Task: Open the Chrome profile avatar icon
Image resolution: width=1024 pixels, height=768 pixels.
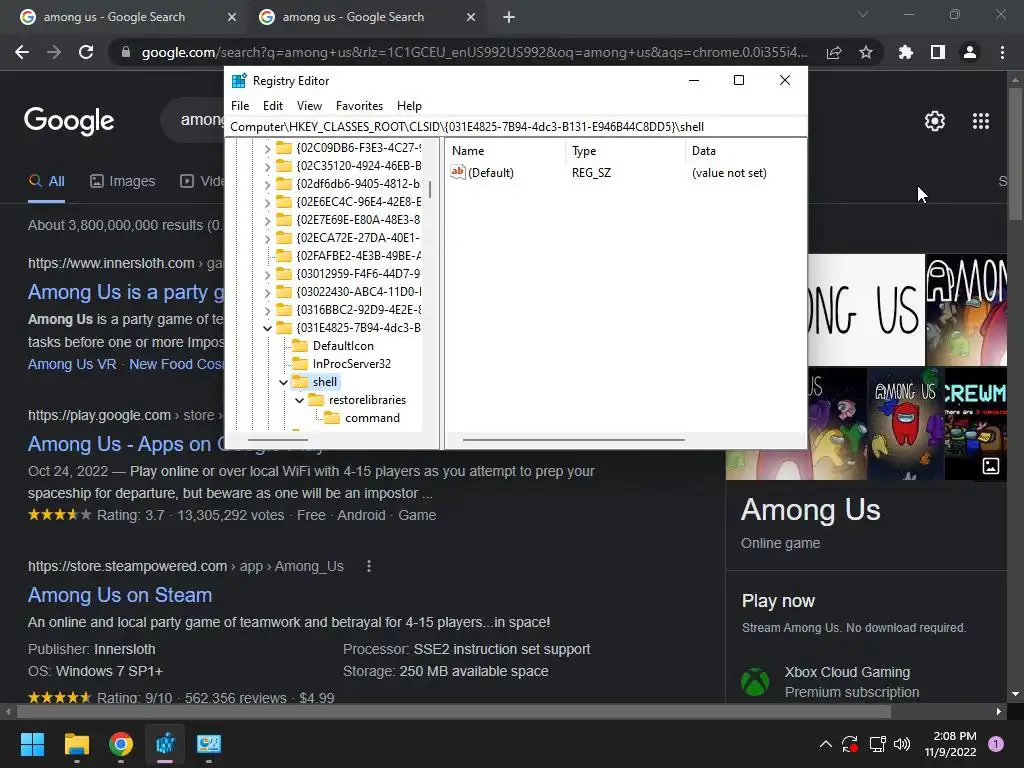Action: (970, 52)
